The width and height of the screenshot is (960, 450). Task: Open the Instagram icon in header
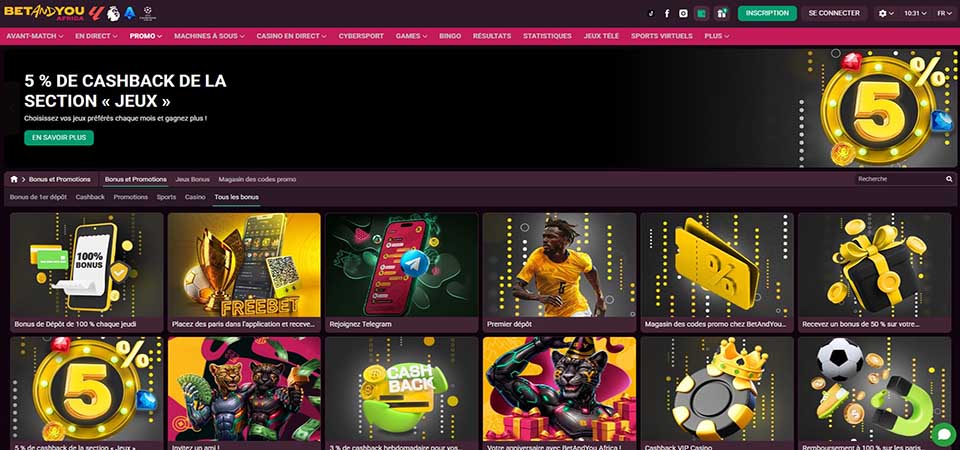[x=683, y=13]
